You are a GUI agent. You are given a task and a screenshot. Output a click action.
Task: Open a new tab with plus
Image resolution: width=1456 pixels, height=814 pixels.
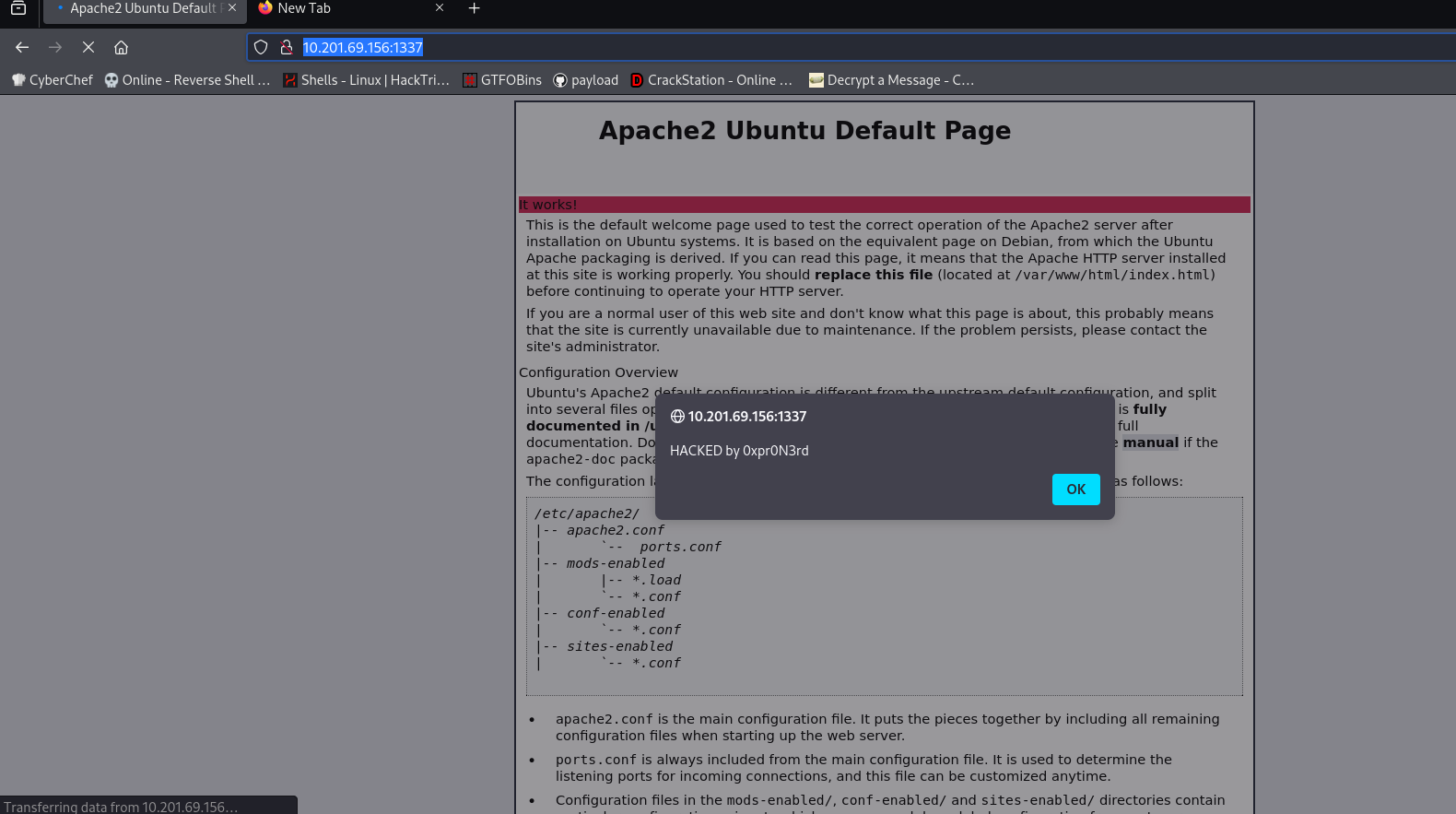pyautogui.click(x=474, y=8)
